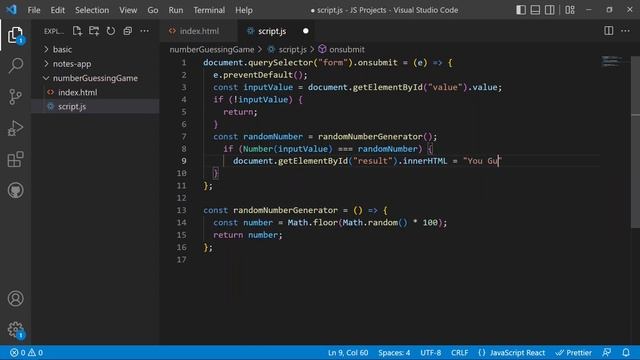Open the Search view
Viewport: 640px width, 360px height.
coord(16,66)
